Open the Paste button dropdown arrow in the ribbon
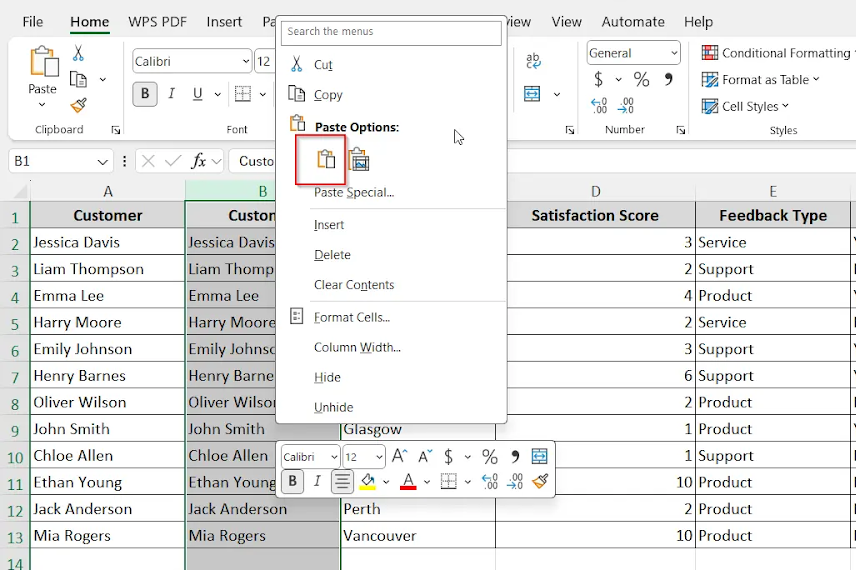 pyautogui.click(x=42, y=104)
